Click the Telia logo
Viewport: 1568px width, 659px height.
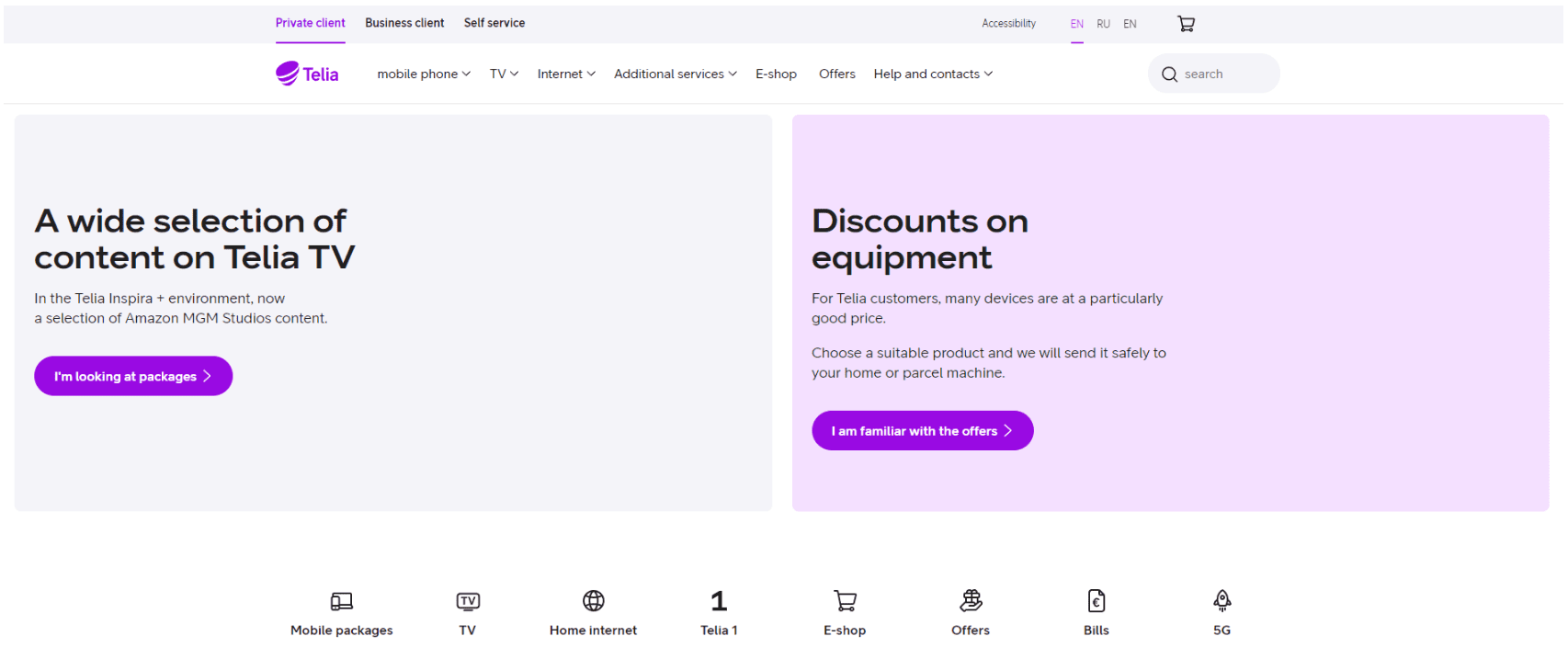coord(307,74)
